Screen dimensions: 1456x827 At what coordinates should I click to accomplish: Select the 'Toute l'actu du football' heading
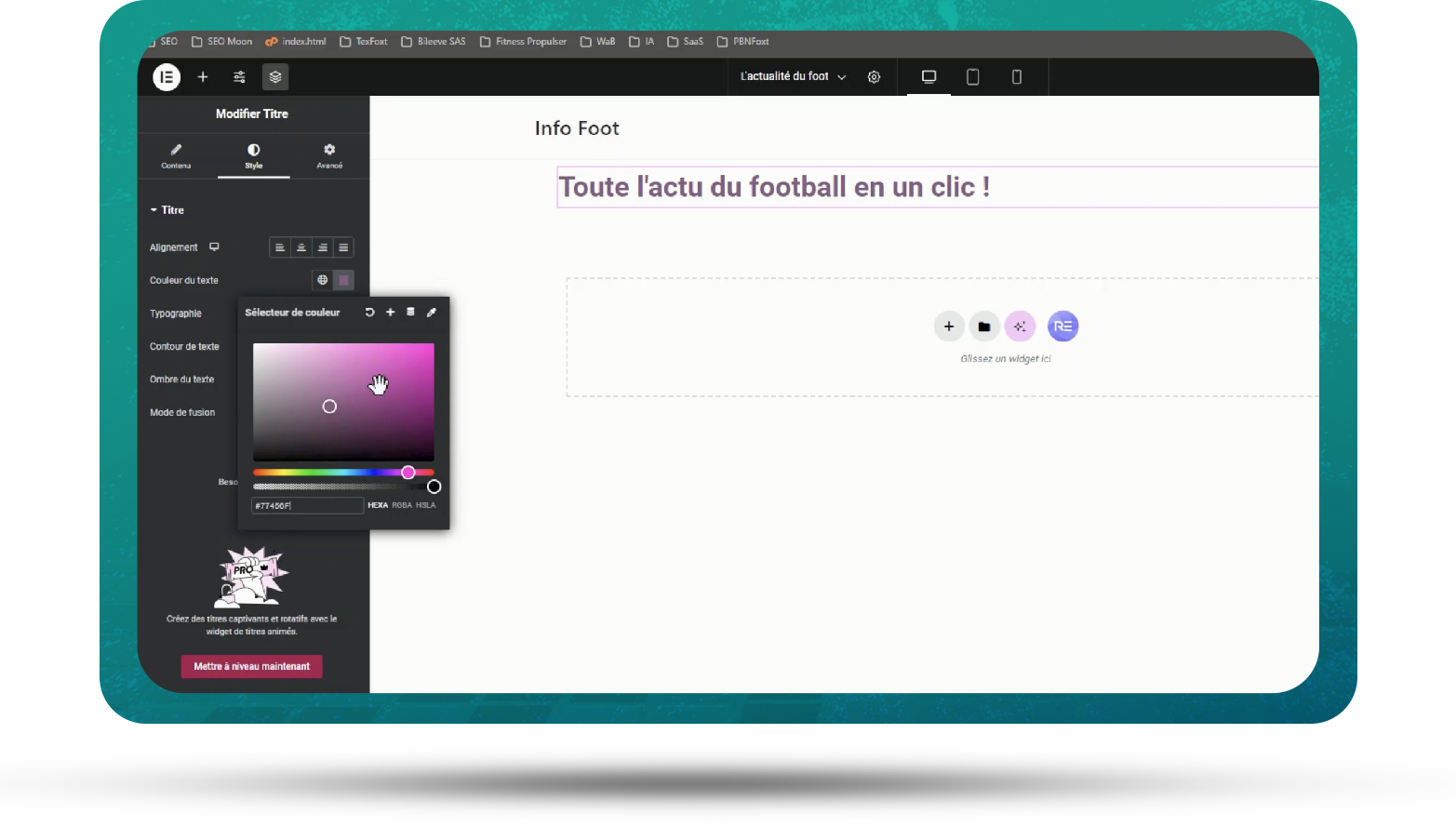(x=774, y=187)
